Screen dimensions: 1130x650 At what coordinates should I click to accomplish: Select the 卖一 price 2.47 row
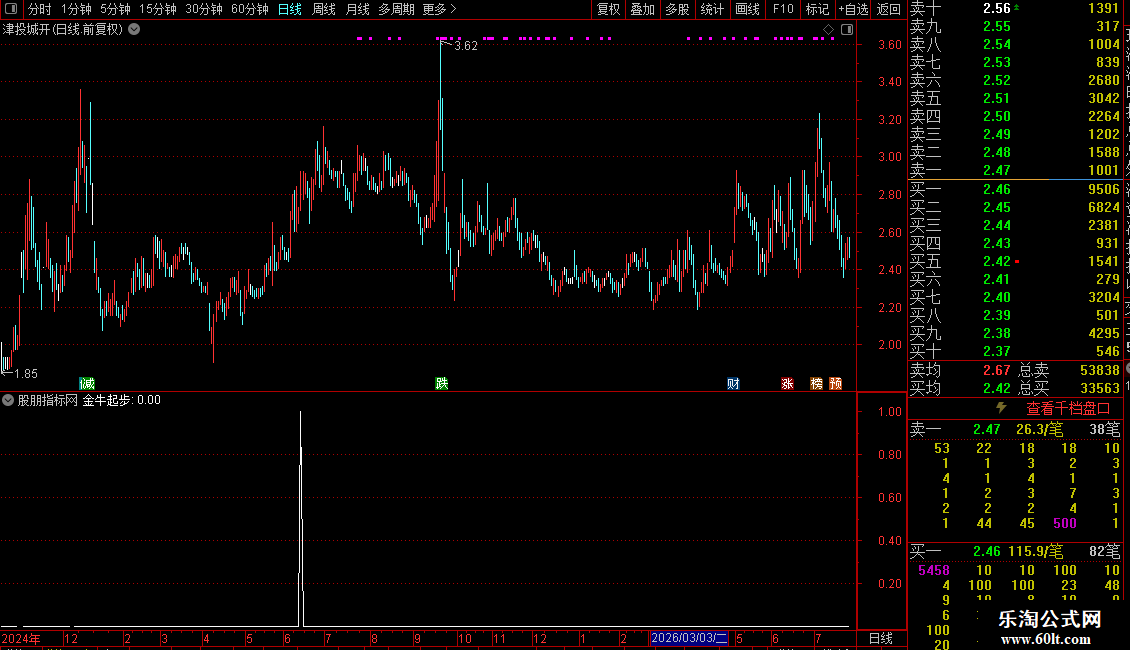(x=1015, y=170)
